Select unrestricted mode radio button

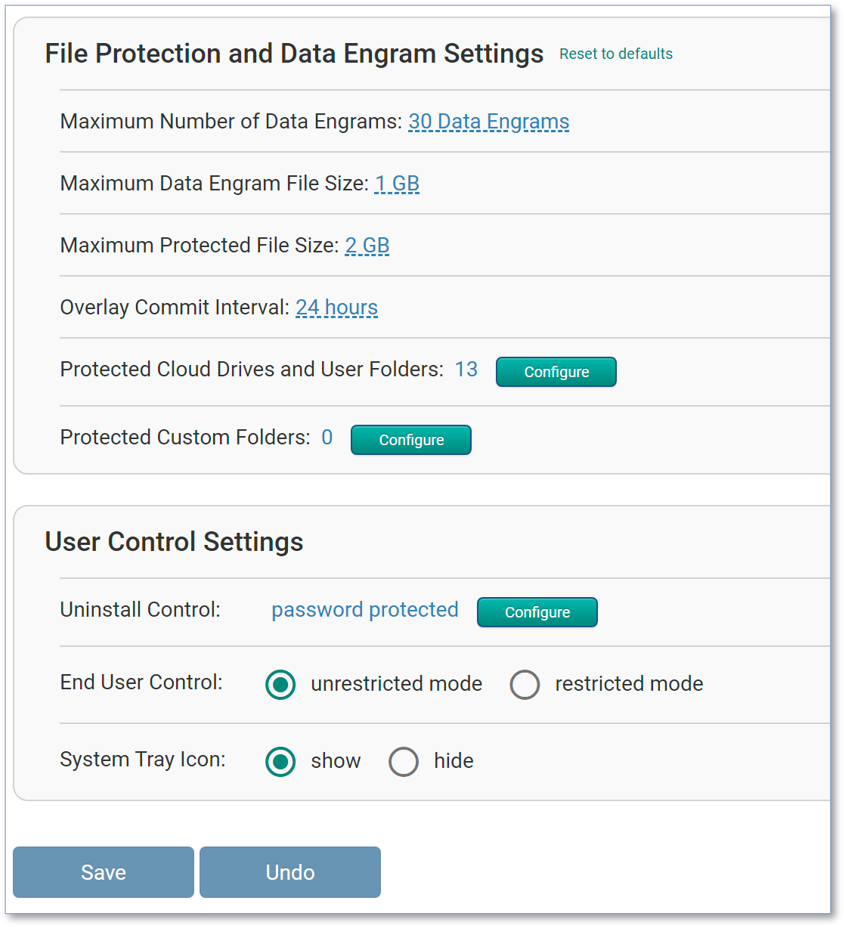281,685
